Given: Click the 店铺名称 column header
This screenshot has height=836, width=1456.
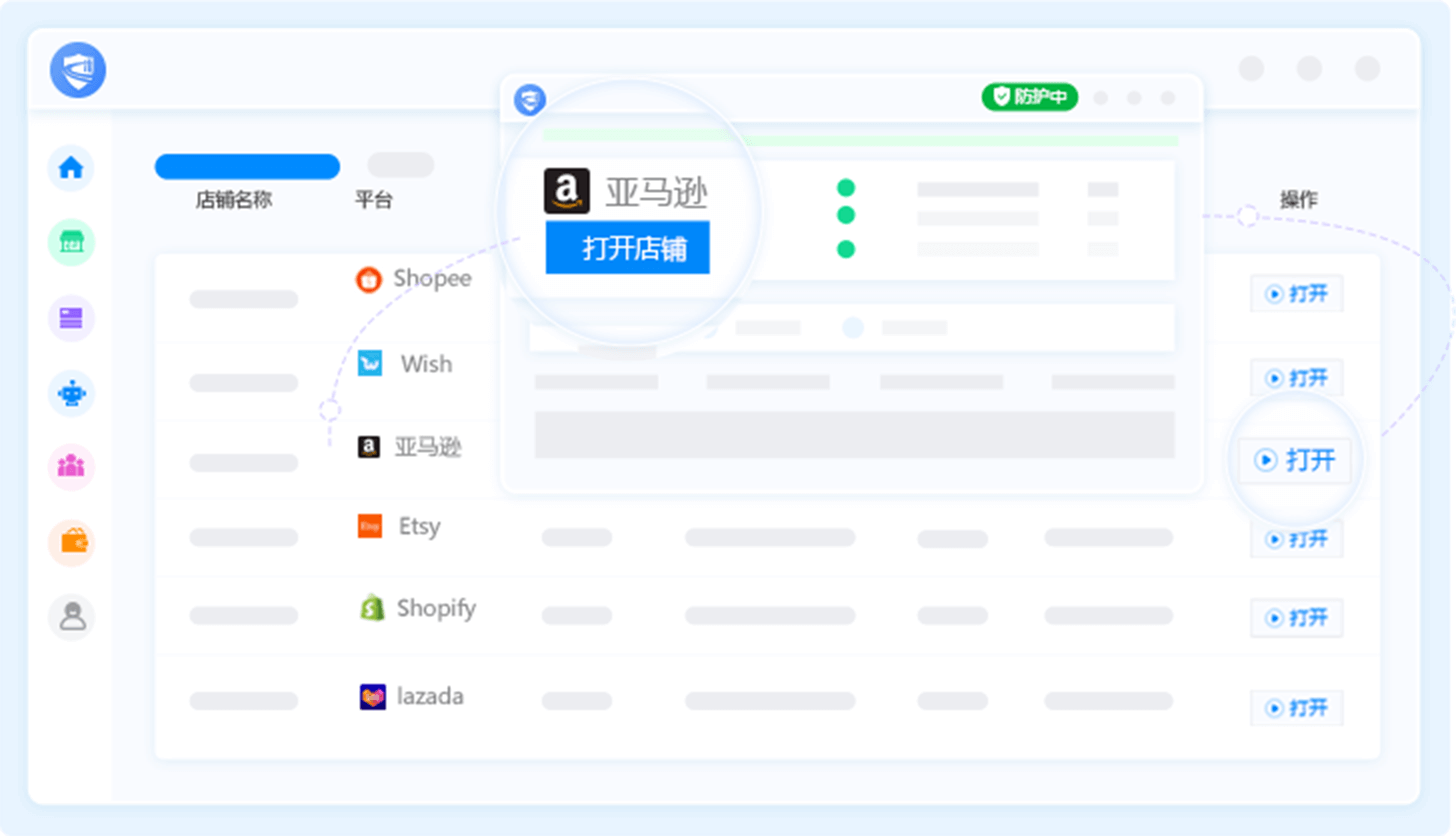Looking at the screenshot, I should tap(233, 200).
